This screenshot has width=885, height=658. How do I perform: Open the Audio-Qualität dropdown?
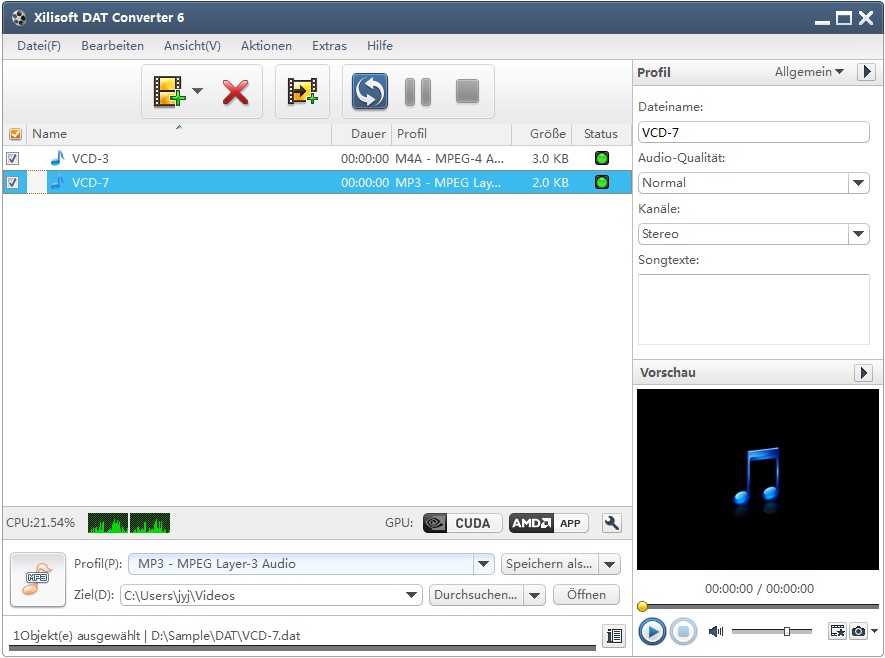click(x=858, y=183)
